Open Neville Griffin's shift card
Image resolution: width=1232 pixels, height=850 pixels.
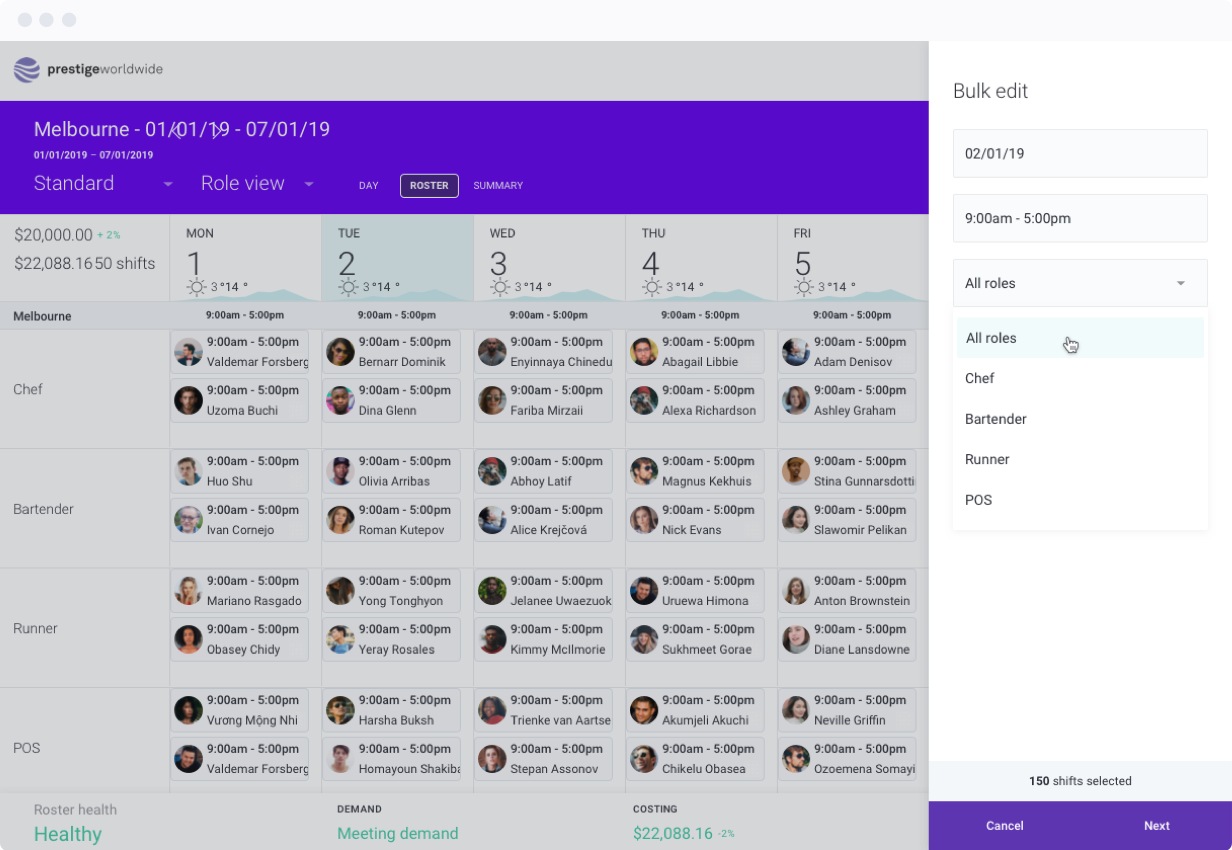click(x=848, y=711)
